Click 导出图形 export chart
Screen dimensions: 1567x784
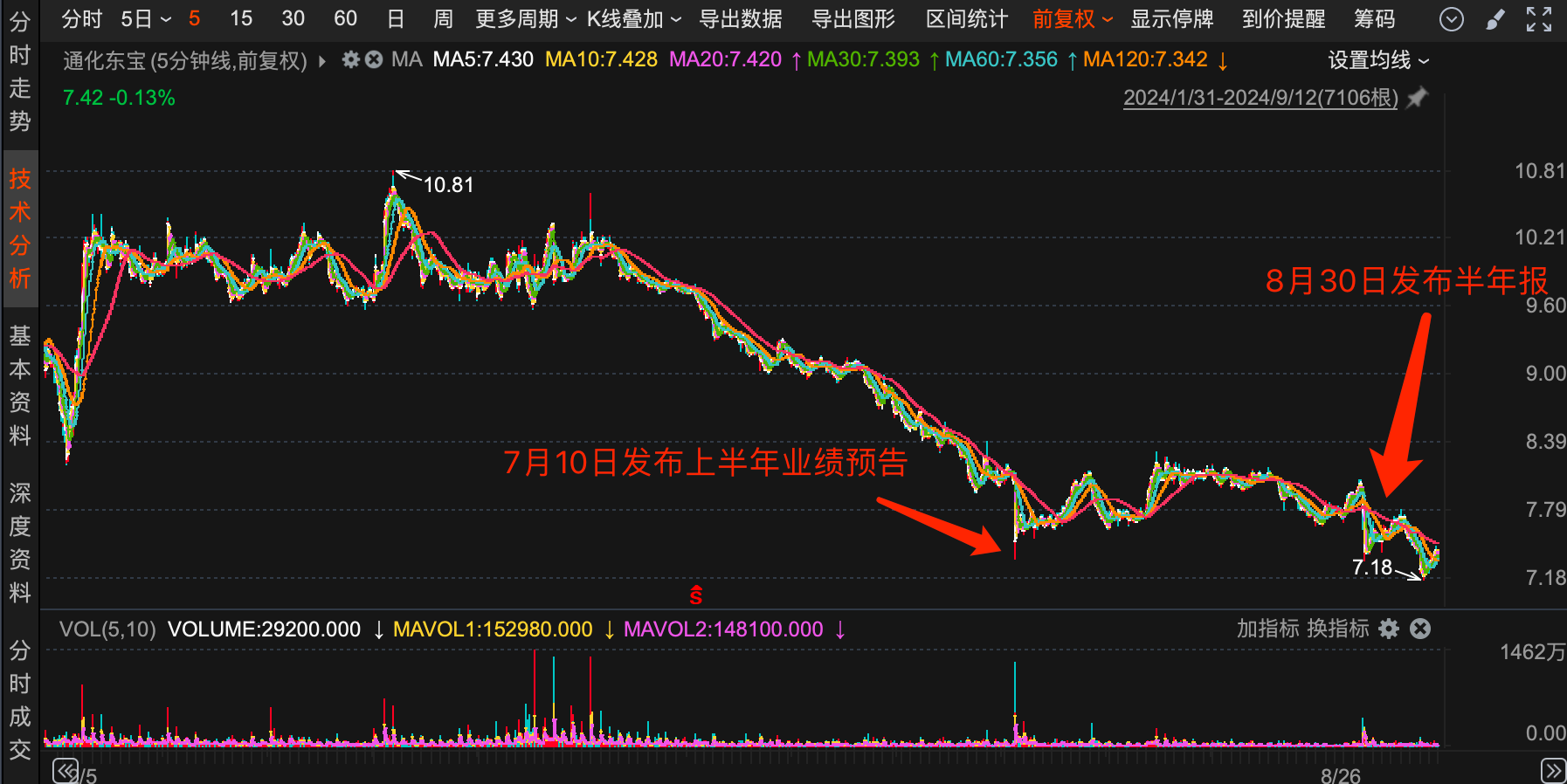click(x=853, y=18)
